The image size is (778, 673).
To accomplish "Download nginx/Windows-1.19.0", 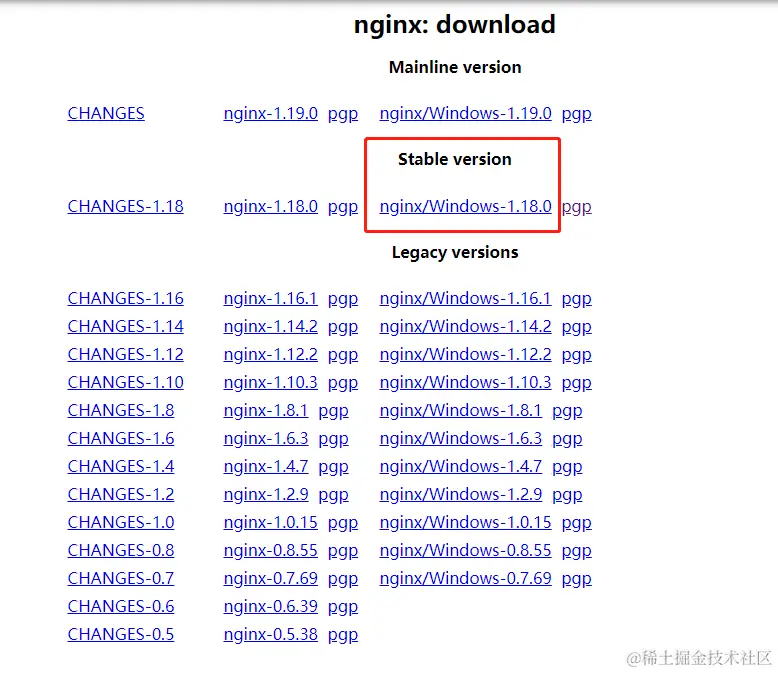I will pos(465,114).
